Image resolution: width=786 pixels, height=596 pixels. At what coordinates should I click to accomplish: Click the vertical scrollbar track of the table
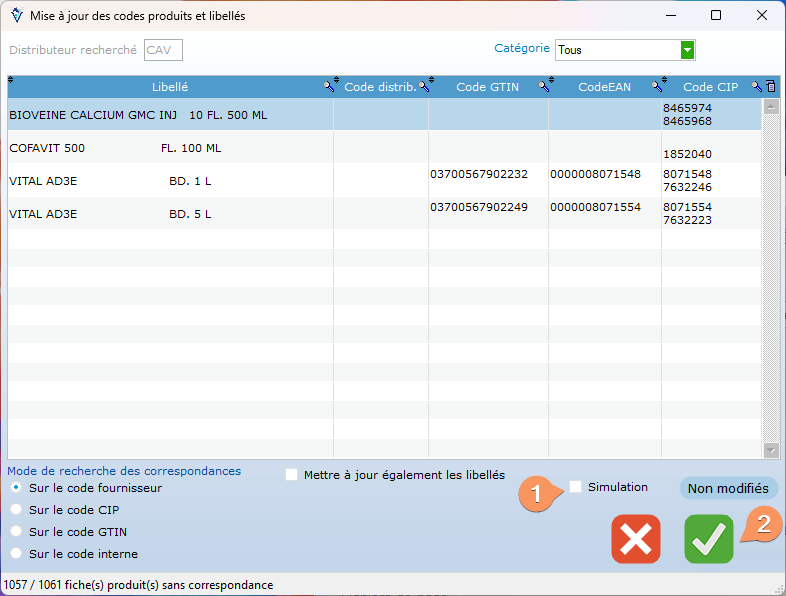point(771,278)
